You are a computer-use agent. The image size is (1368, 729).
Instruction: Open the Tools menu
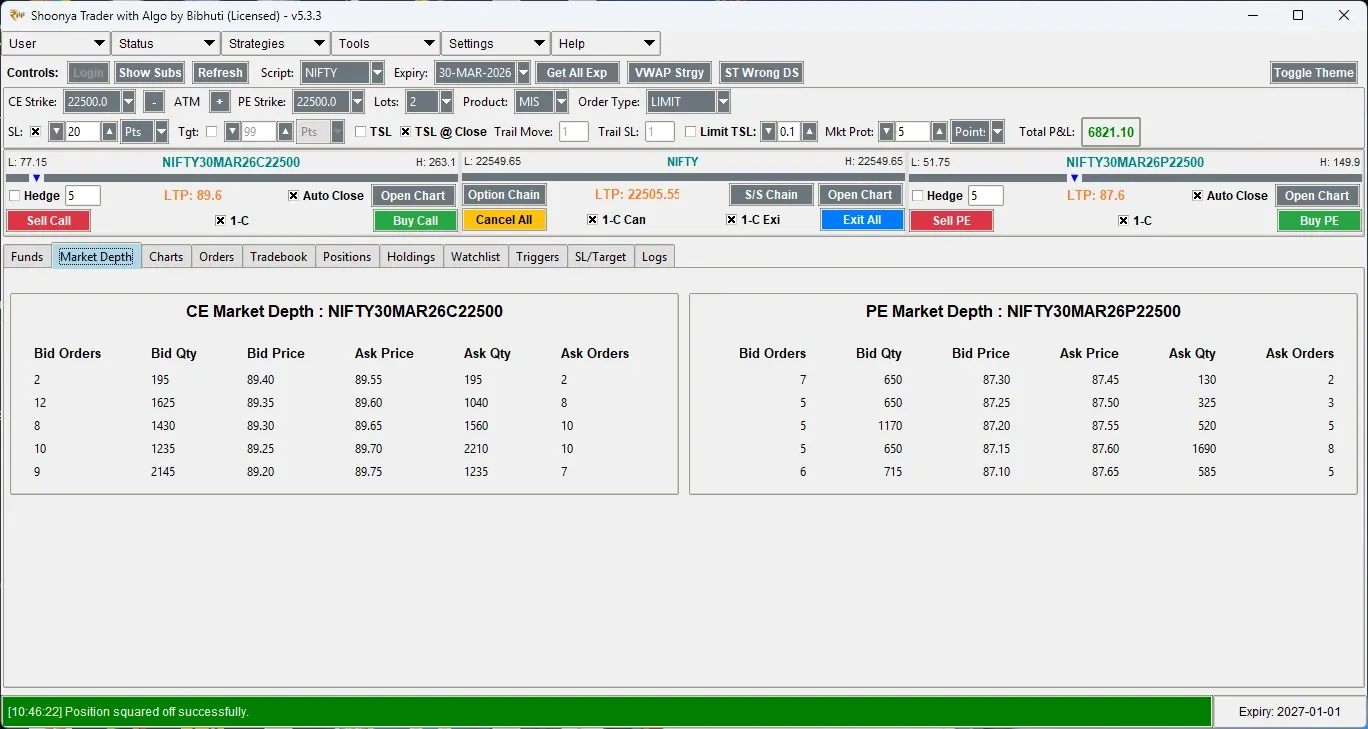tap(386, 44)
